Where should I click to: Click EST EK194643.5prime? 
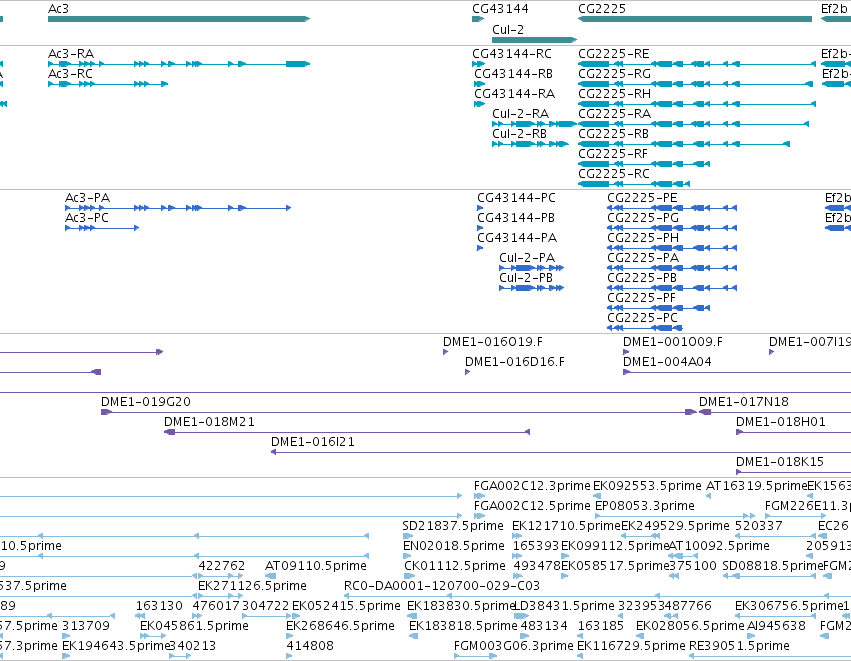[116, 647]
